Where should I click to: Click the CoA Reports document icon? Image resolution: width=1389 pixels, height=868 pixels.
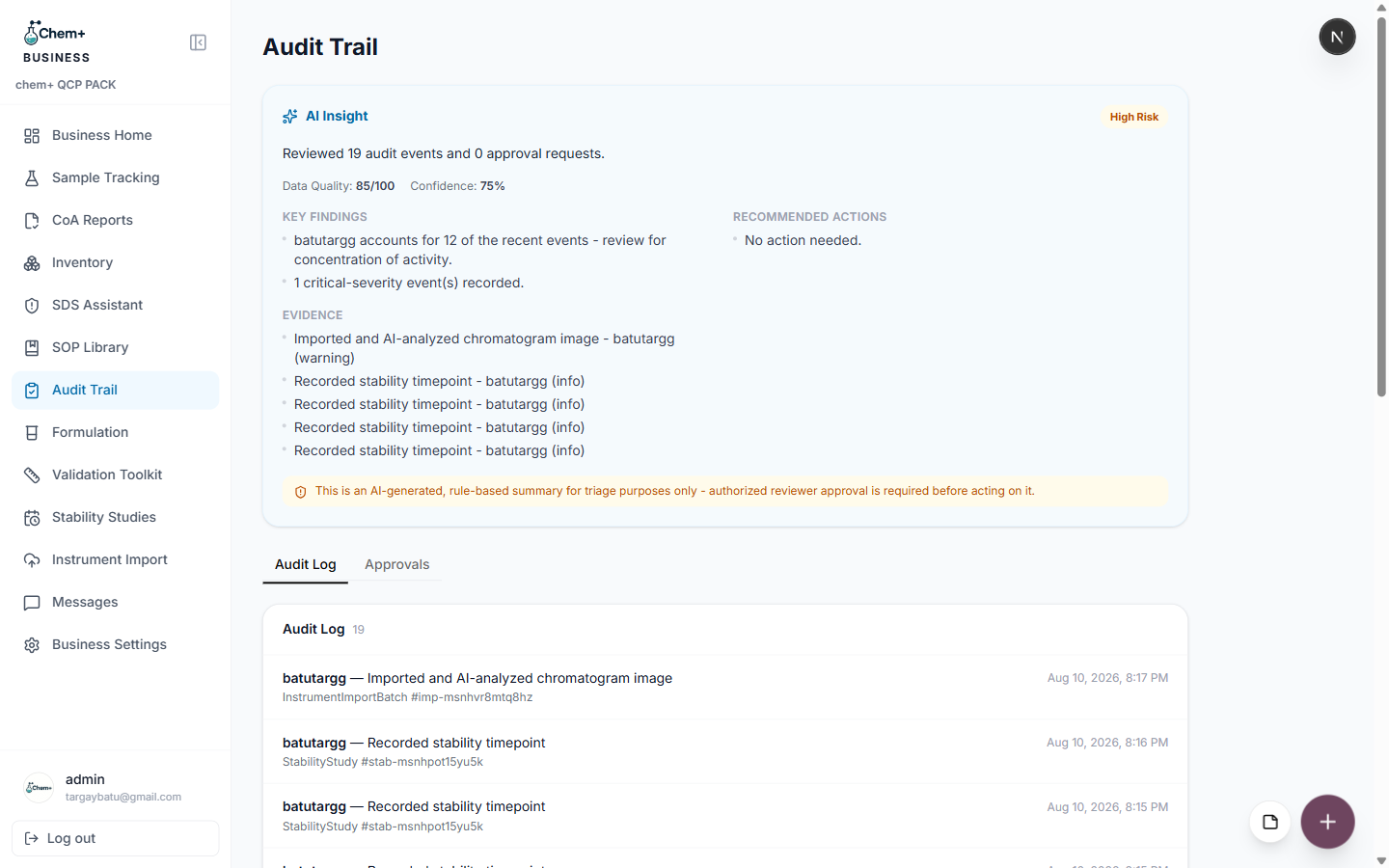tap(32, 221)
